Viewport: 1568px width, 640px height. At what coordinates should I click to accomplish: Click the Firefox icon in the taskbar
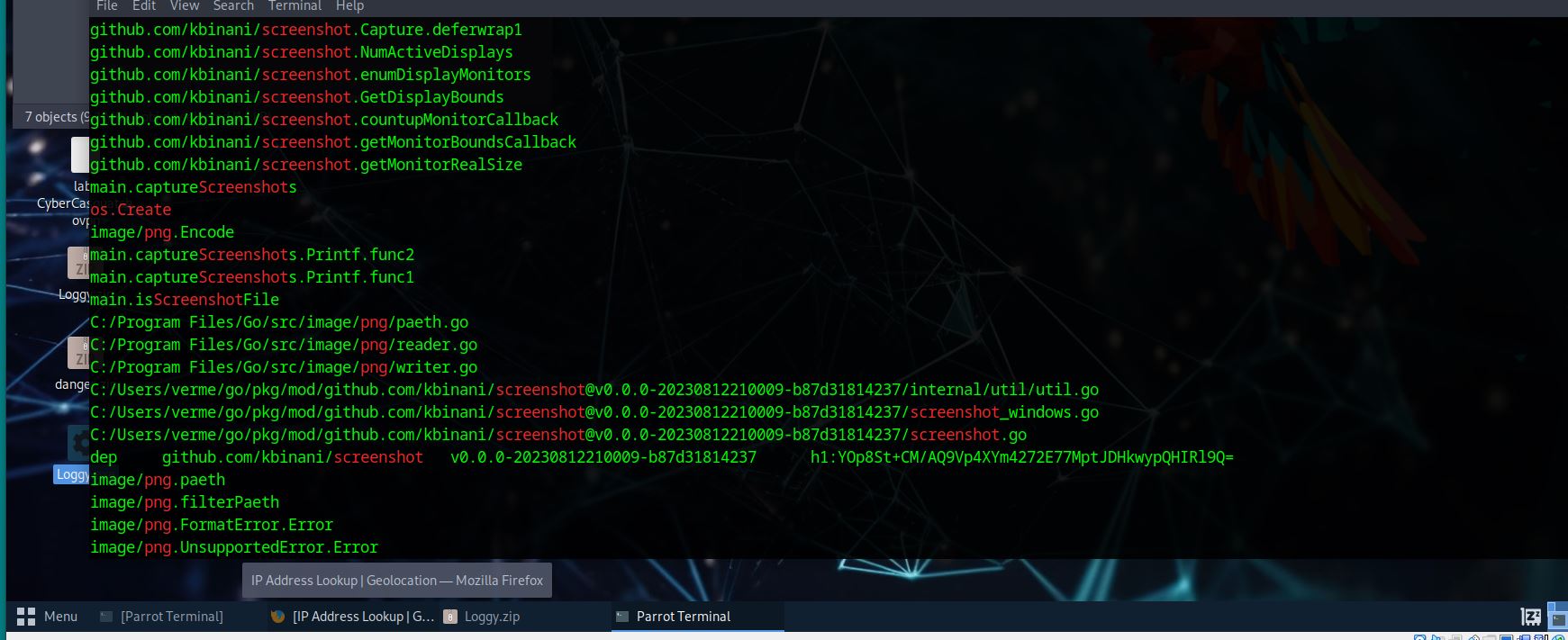[277, 617]
